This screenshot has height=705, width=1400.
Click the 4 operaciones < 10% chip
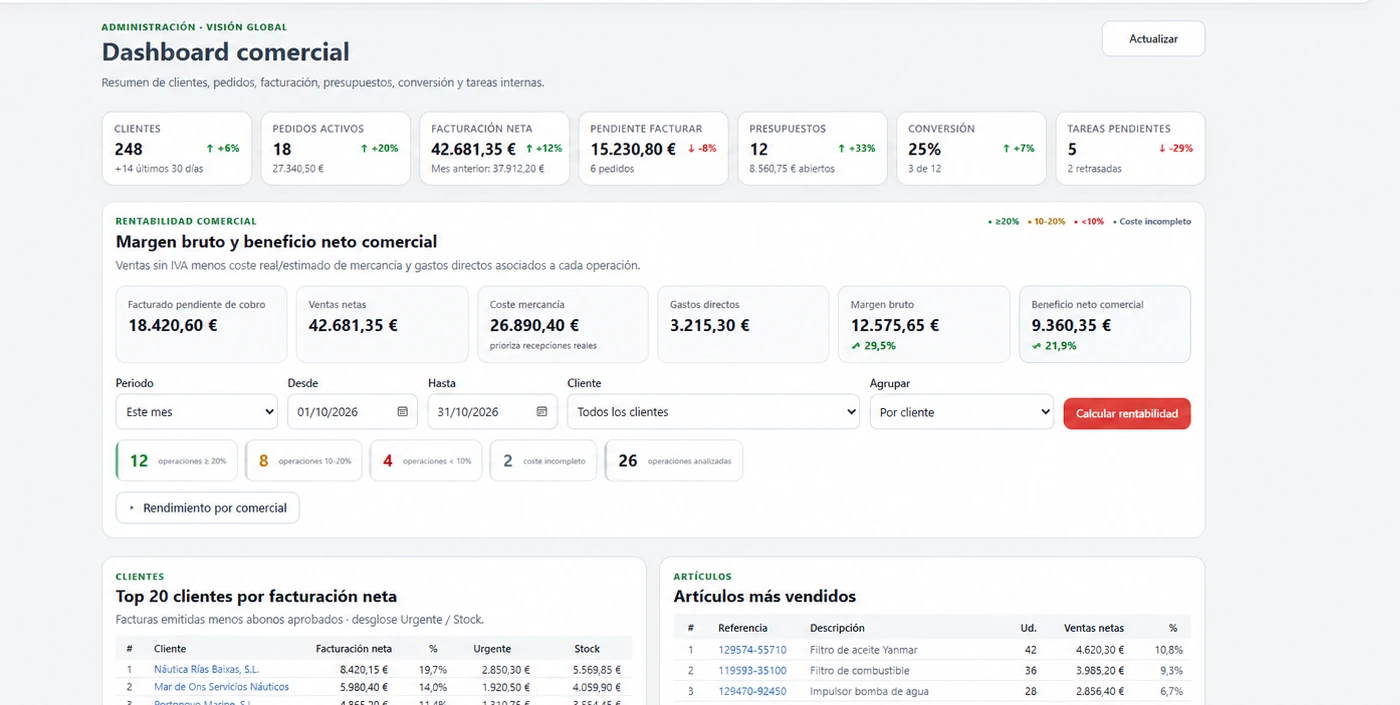coord(426,461)
